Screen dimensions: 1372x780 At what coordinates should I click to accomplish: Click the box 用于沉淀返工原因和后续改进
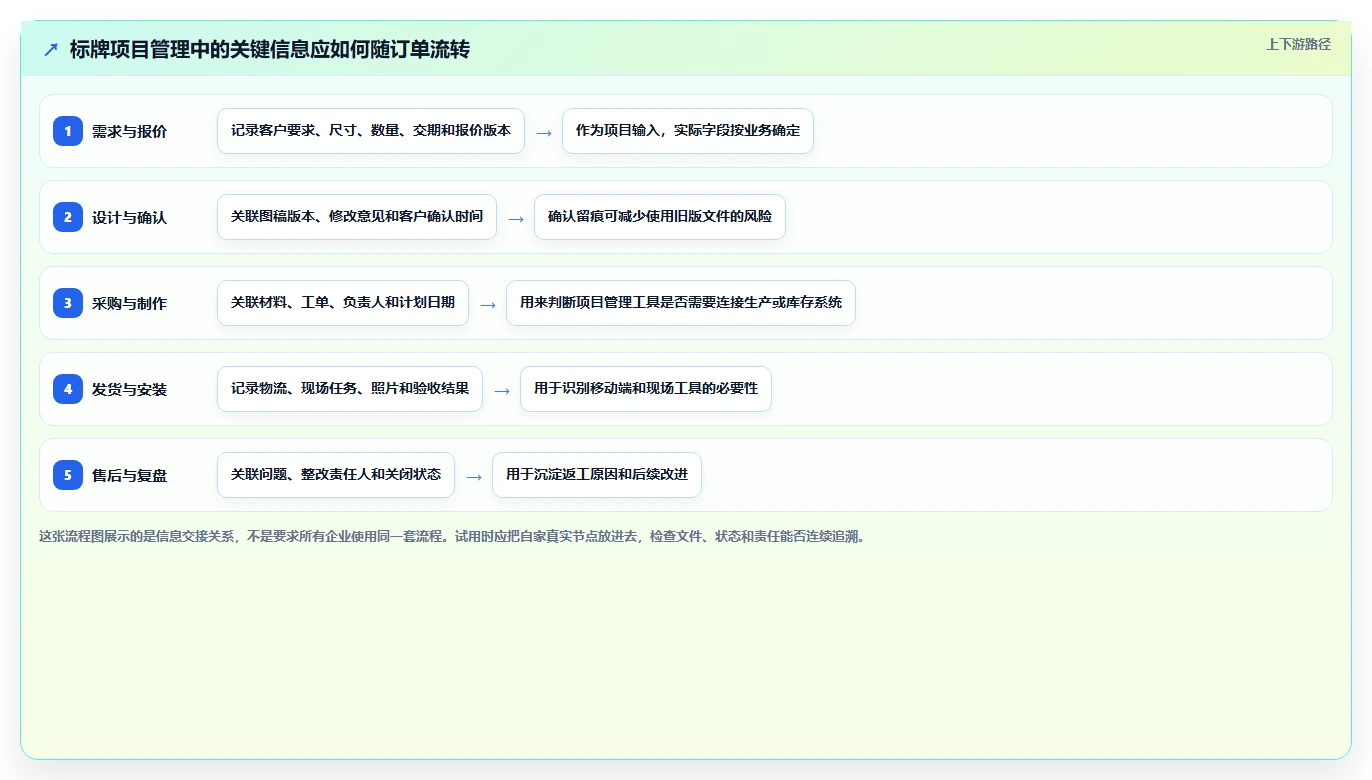[x=597, y=475]
